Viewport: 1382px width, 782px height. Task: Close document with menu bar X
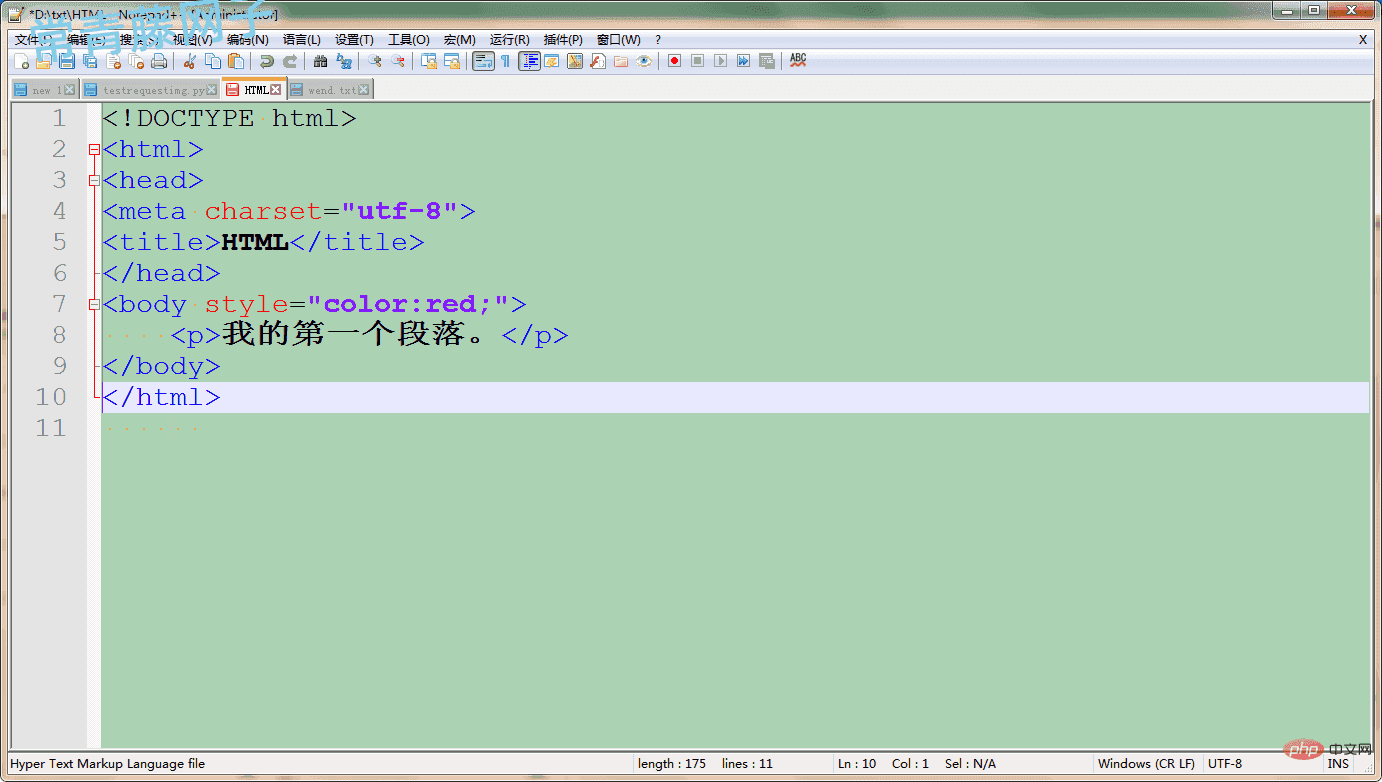pyautogui.click(x=1362, y=40)
